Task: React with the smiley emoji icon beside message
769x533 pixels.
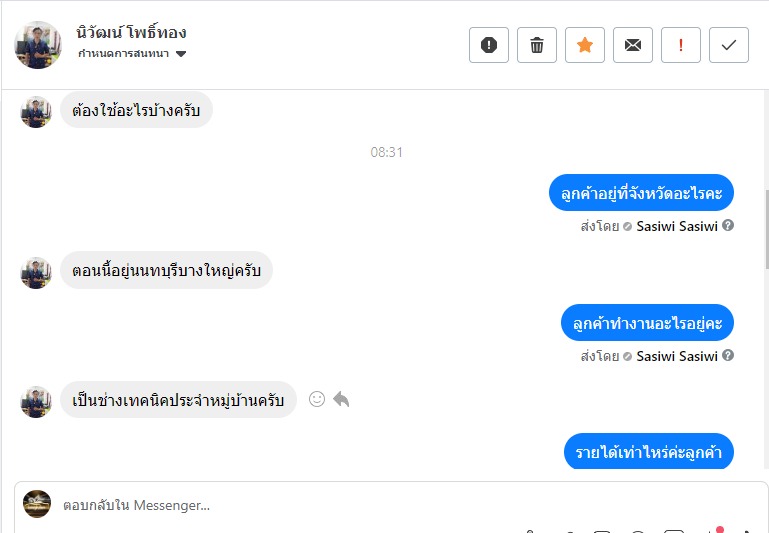Action: click(317, 399)
